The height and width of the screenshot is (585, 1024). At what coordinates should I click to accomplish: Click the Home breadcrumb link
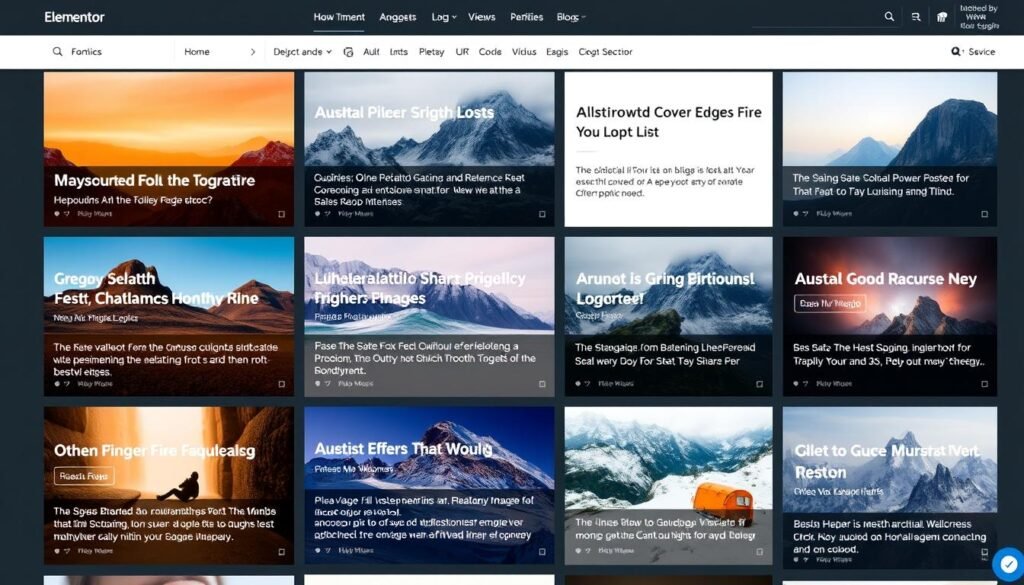pos(197,52)
